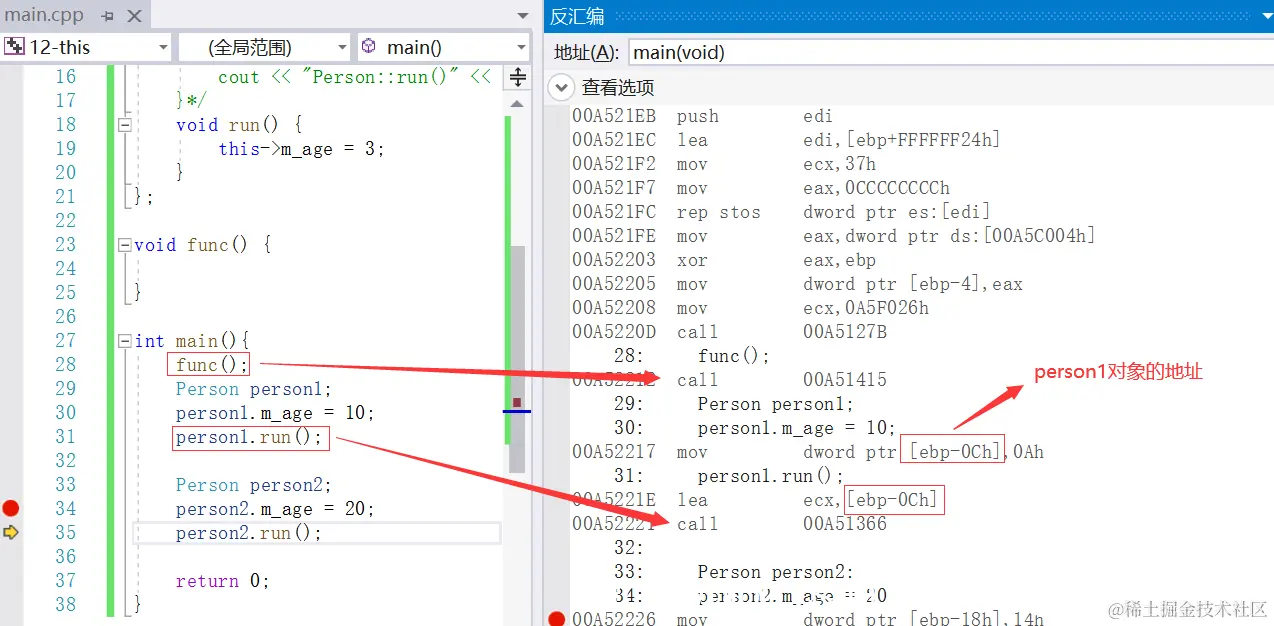Collapse the void func() block
The image size is (1274, 626).
tap(124, 245)
